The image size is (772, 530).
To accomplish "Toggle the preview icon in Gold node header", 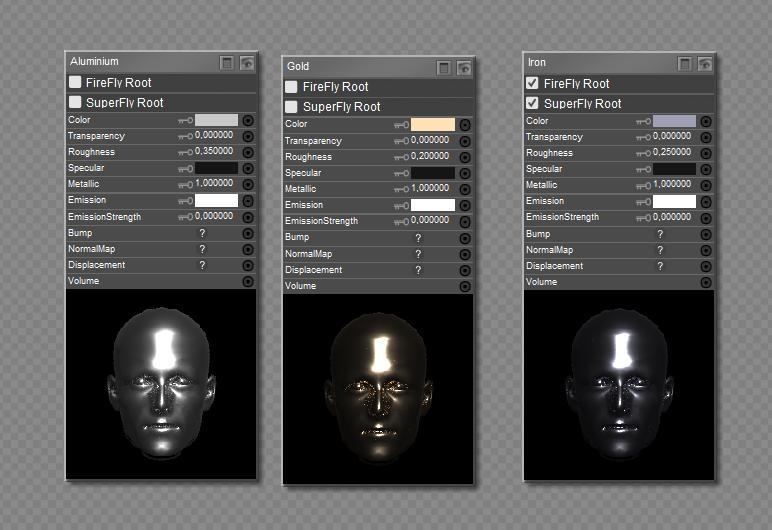I will (x=464, y=68).
